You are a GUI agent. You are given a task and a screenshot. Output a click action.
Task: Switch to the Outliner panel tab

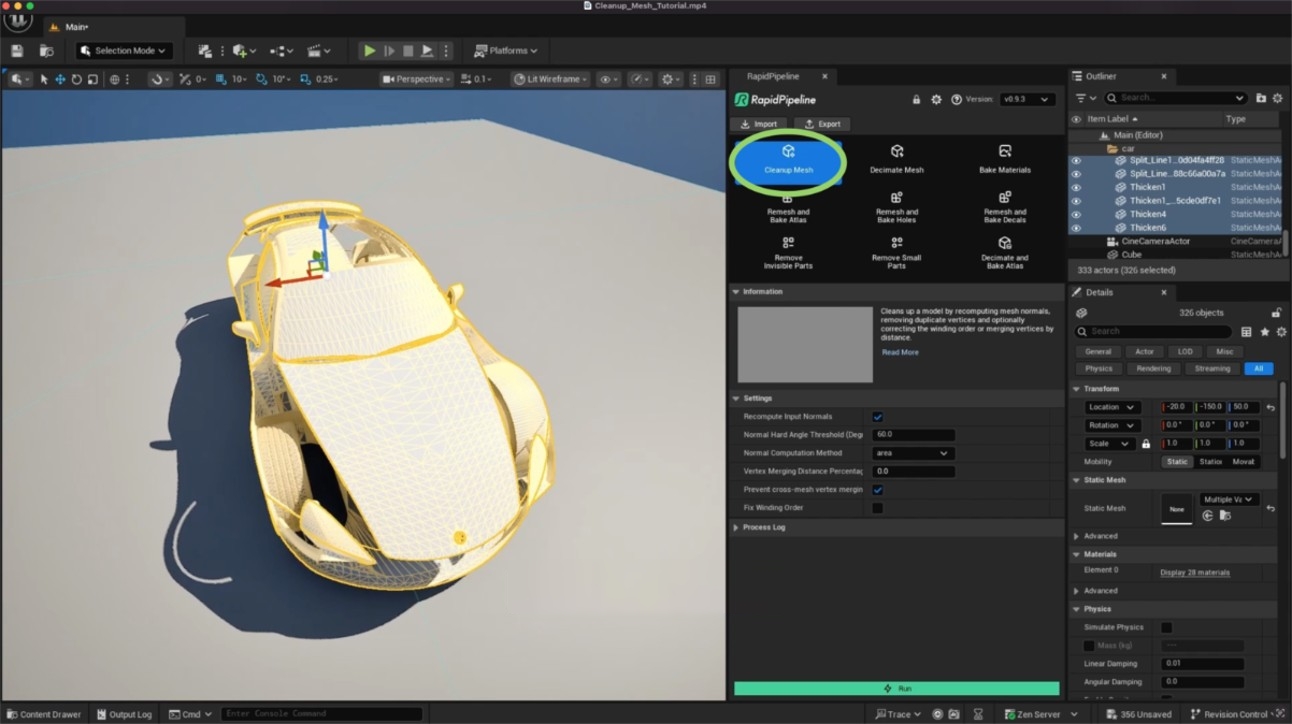tap(1100, 75)
